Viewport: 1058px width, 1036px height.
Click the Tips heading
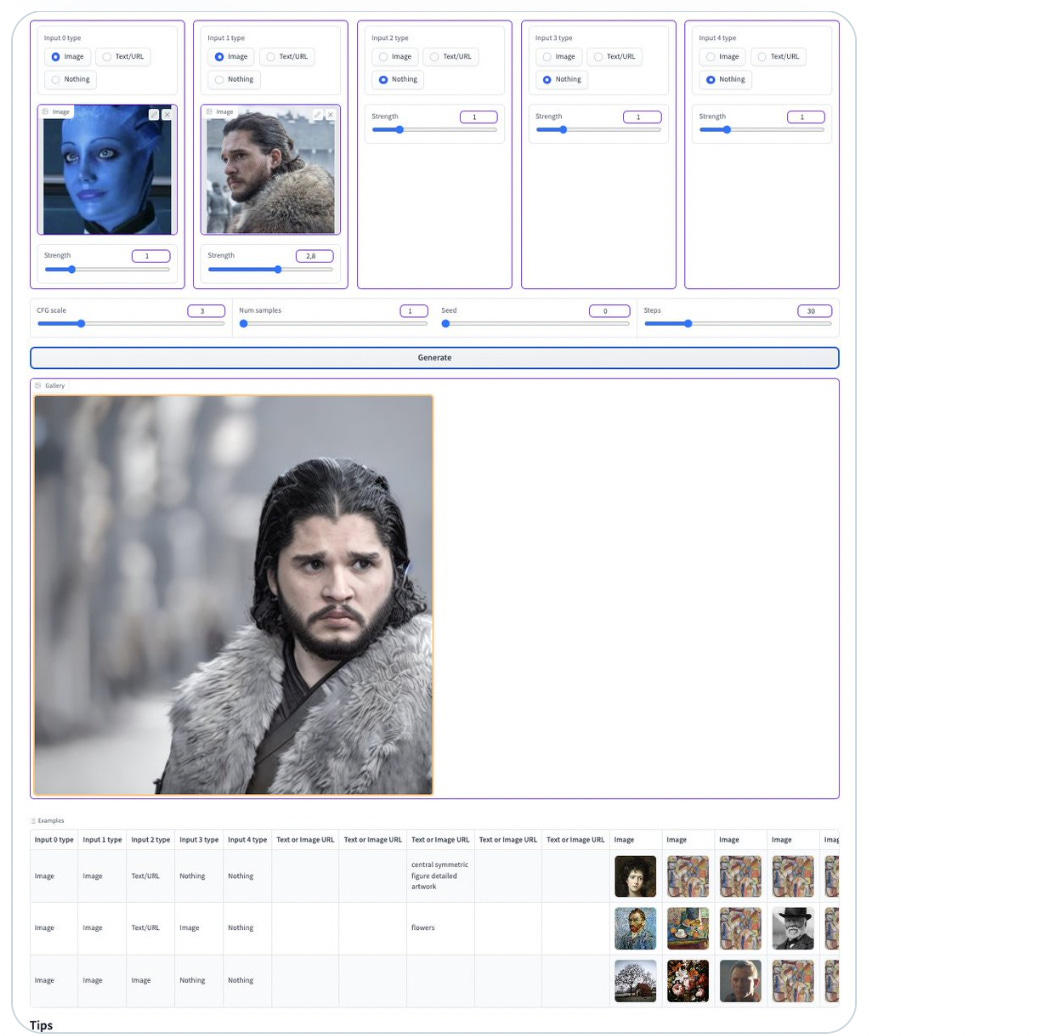41,1025
